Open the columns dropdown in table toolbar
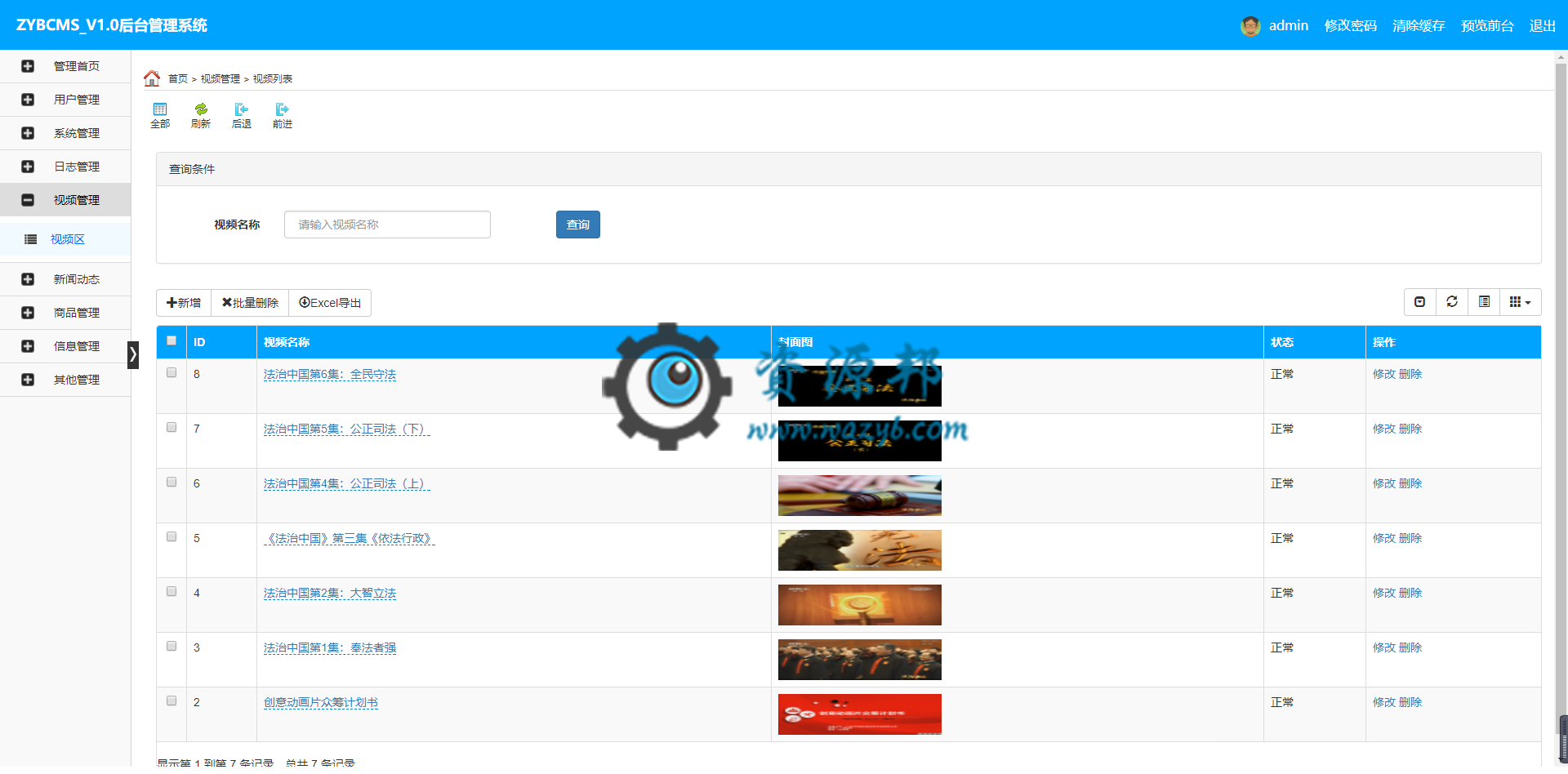The width and height of the screenshot is (1568, 774). click(x=1520, y=302)
